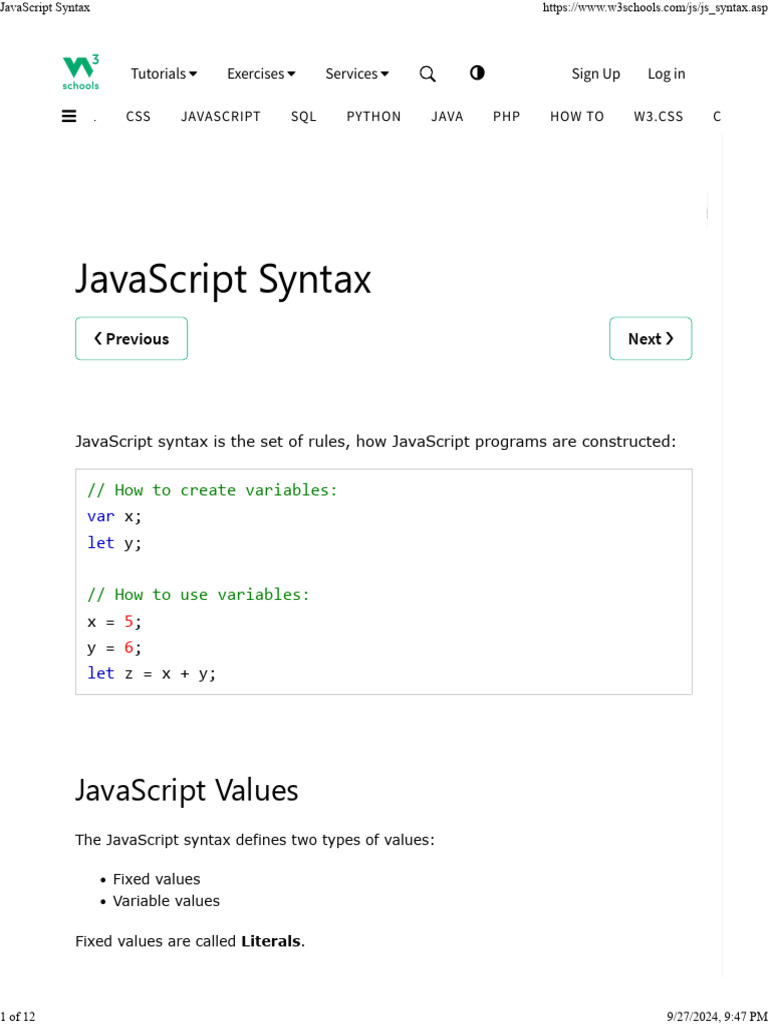Click the W3Schools logo

pos(81,72)
